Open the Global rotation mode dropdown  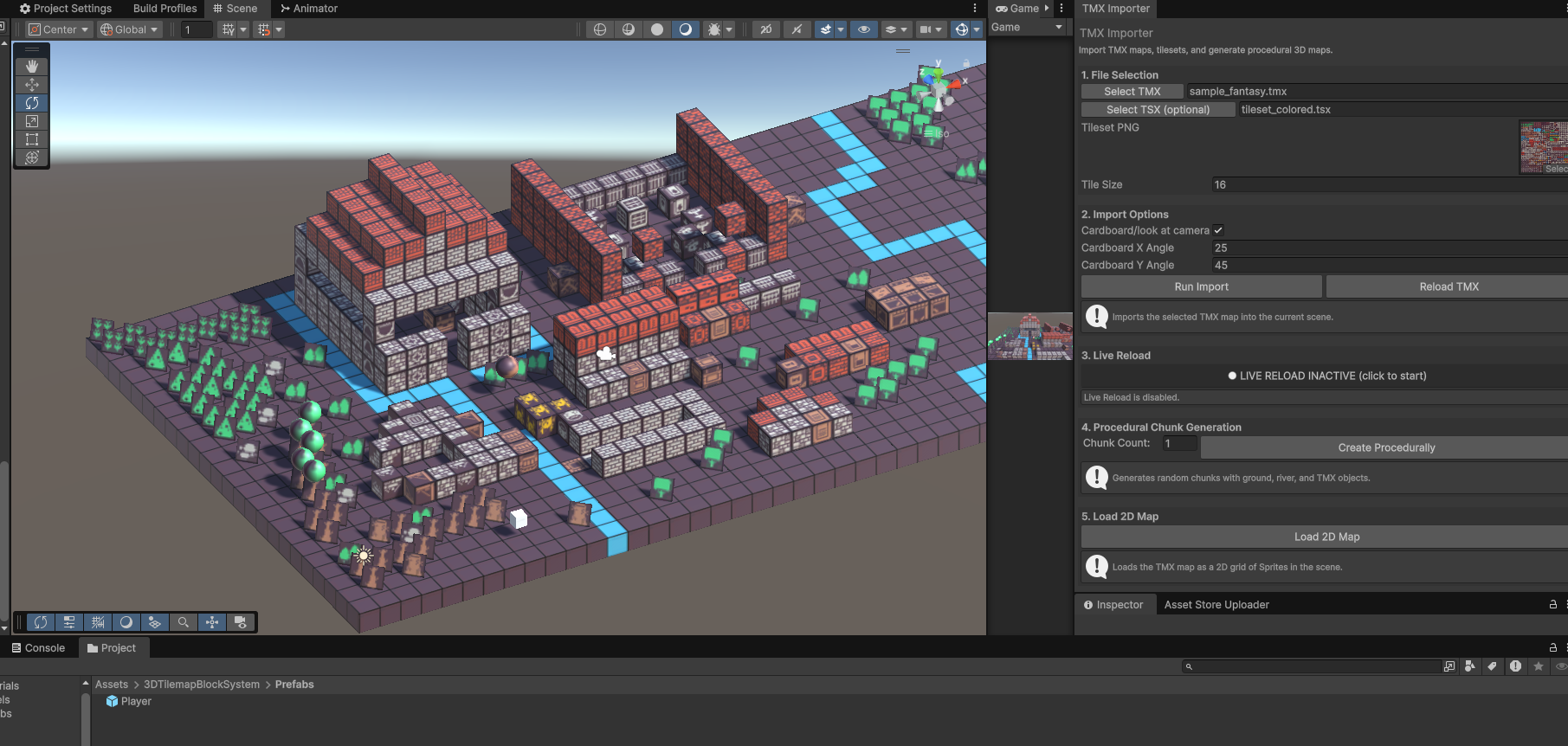pyautogui.click(x=130, y=29)
